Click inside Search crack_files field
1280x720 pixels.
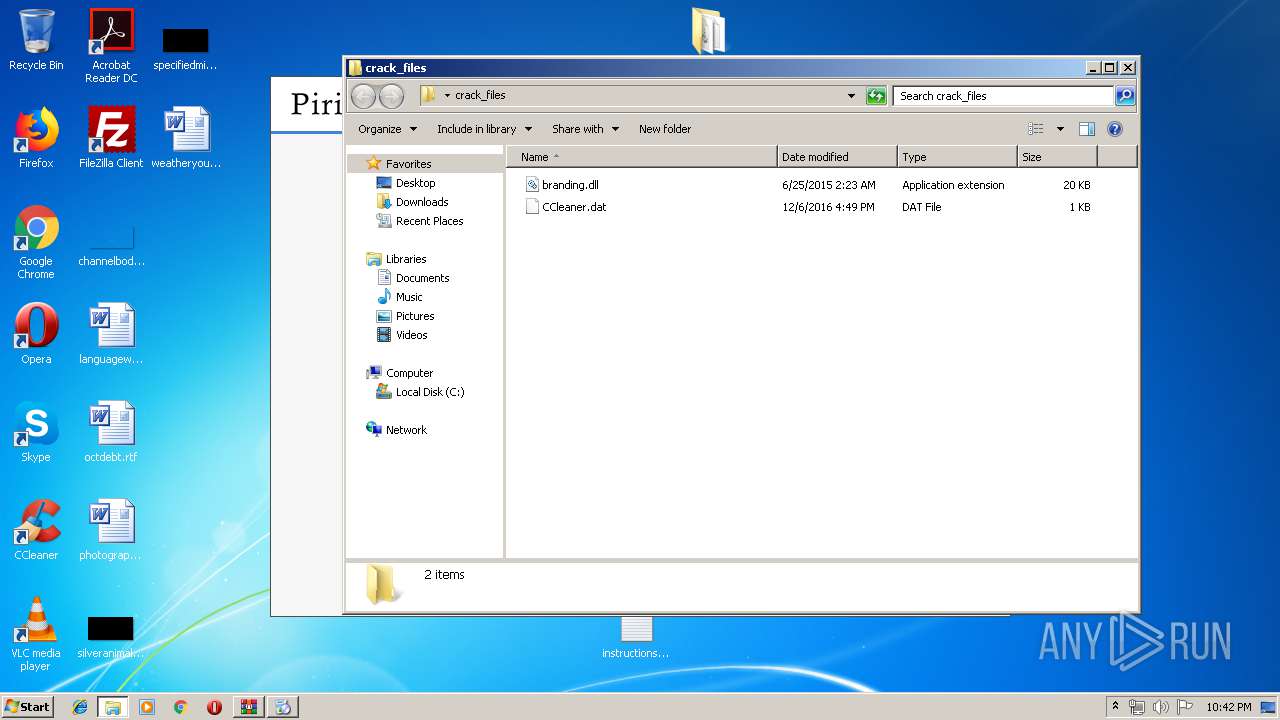click(x=1003, y=96)
